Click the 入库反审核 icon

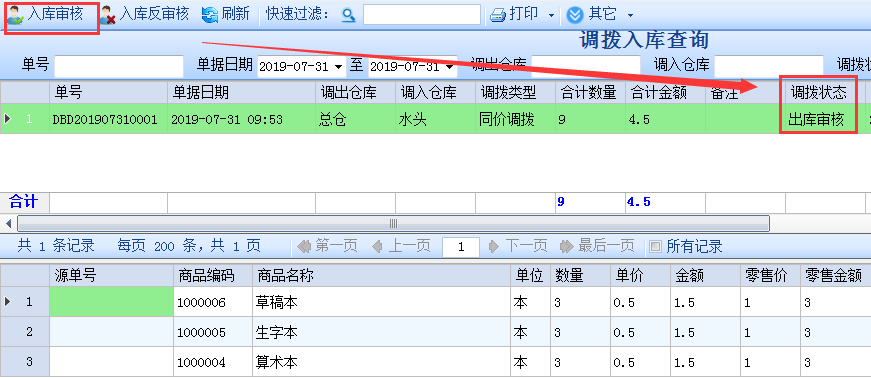(108, 15)
